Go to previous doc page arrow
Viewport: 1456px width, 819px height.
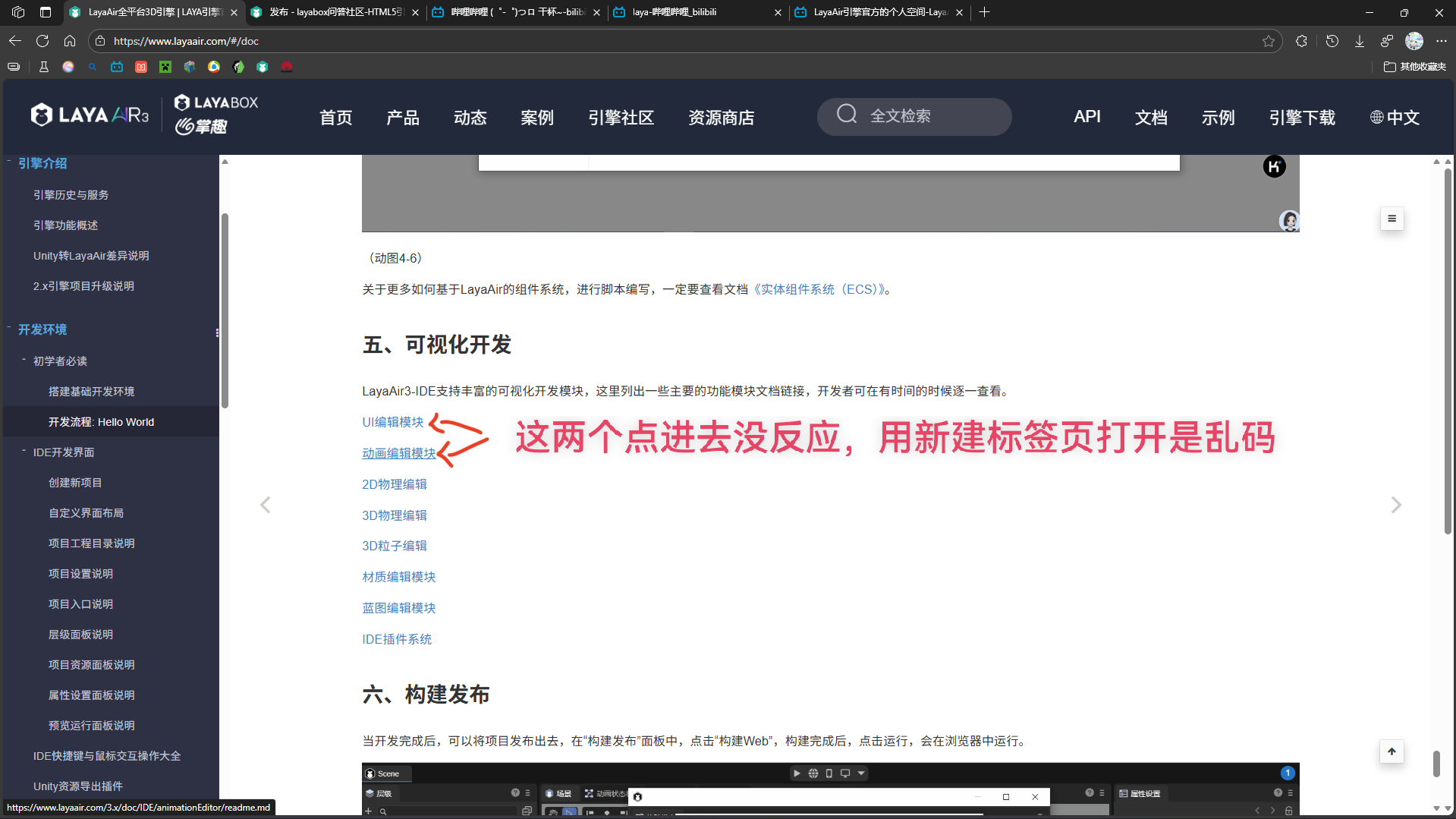266,505
